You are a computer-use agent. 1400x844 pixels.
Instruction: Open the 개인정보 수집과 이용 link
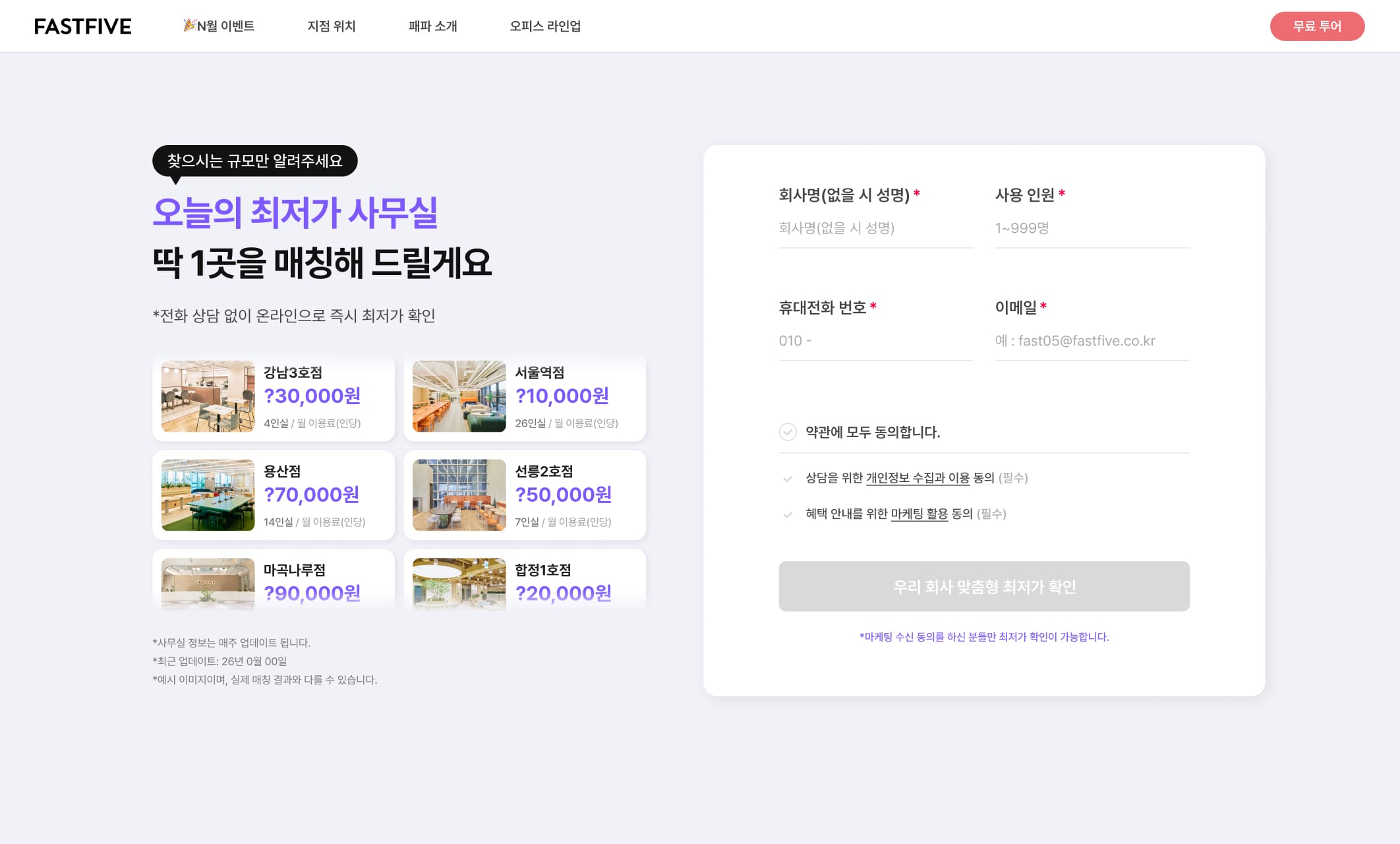[x=918, y=478]
